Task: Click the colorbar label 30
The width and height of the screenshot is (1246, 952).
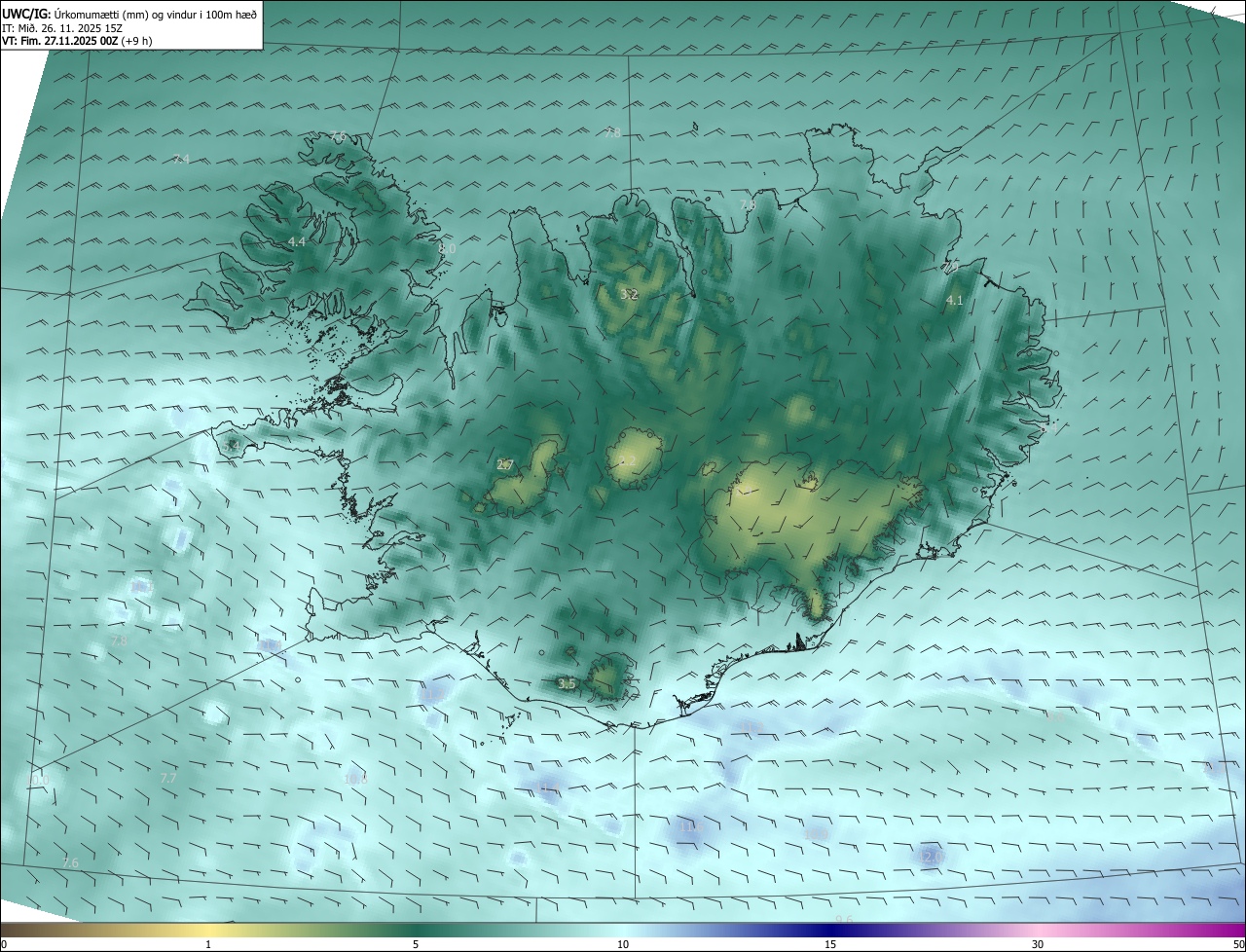Action: (x=1038, y=945)
